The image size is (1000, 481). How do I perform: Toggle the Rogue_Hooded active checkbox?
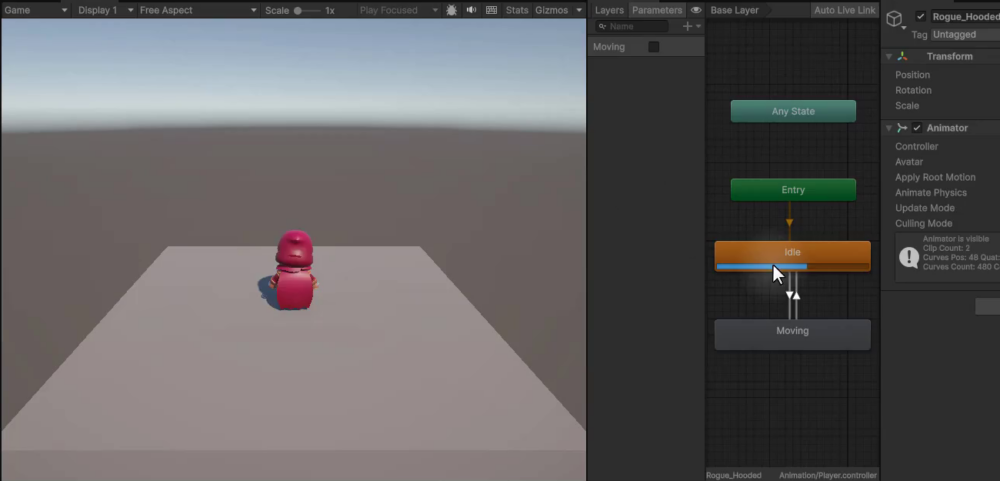[920, 17]
